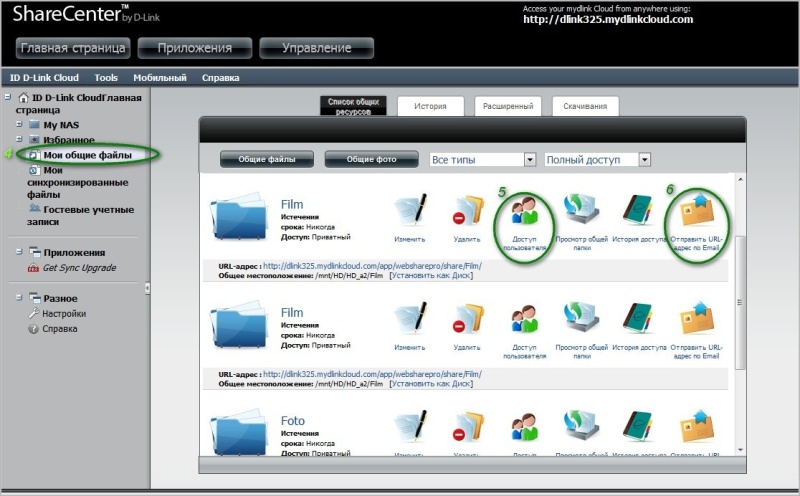Click the list scrollbar down arrow
Viewport: 800px width, 496px height.
[740, 450]
